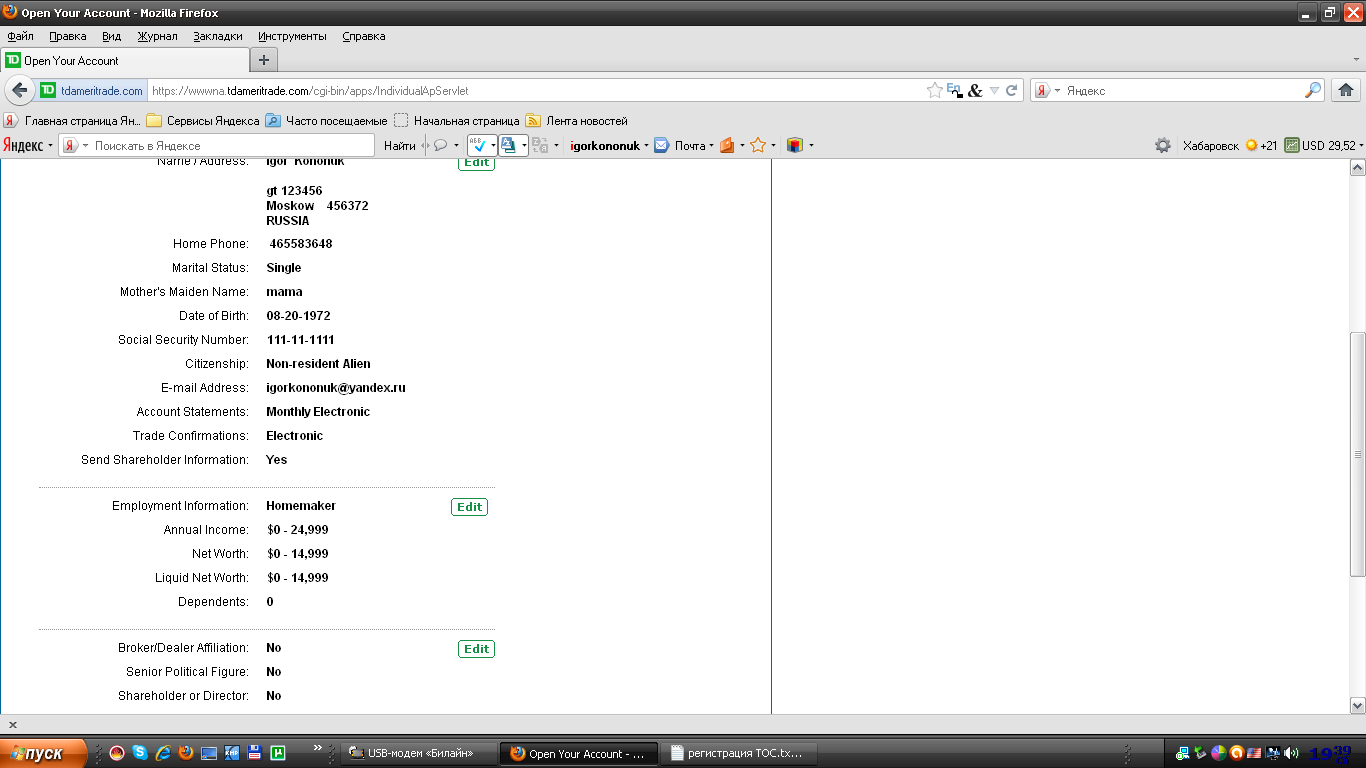This screenshot has height=768, width=1366.
Task: Expand the hidden quick launch chevron
Action: [x=318, y=747]
